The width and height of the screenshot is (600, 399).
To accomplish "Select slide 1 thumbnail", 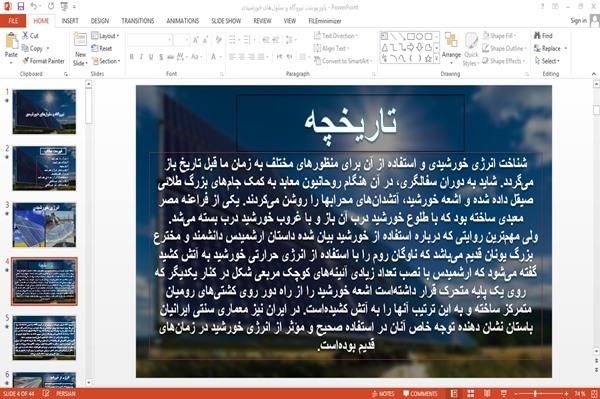I will click(44, 112).
